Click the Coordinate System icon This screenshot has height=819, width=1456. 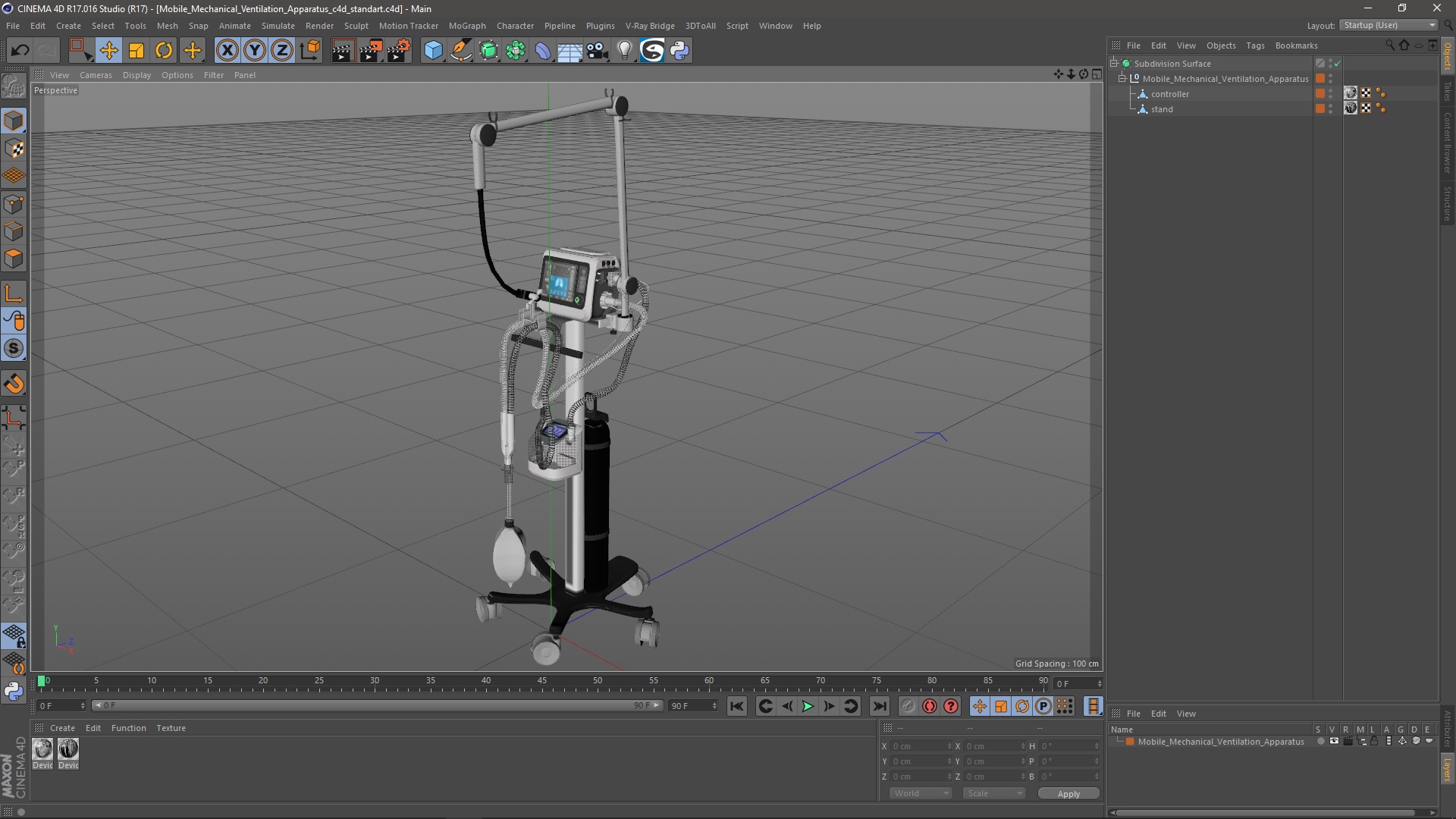[310, 51]
